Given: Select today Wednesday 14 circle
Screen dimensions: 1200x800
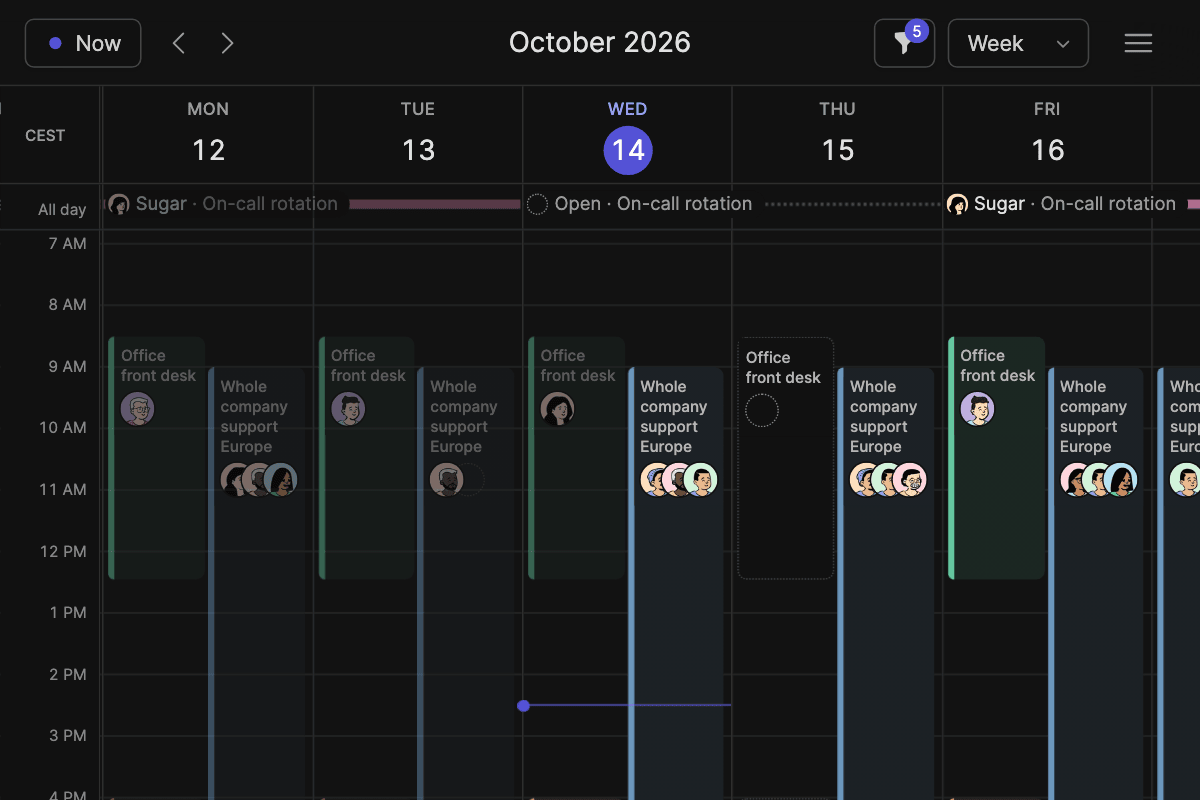Looking at the screenshot, I should click(x=628, y=150).
